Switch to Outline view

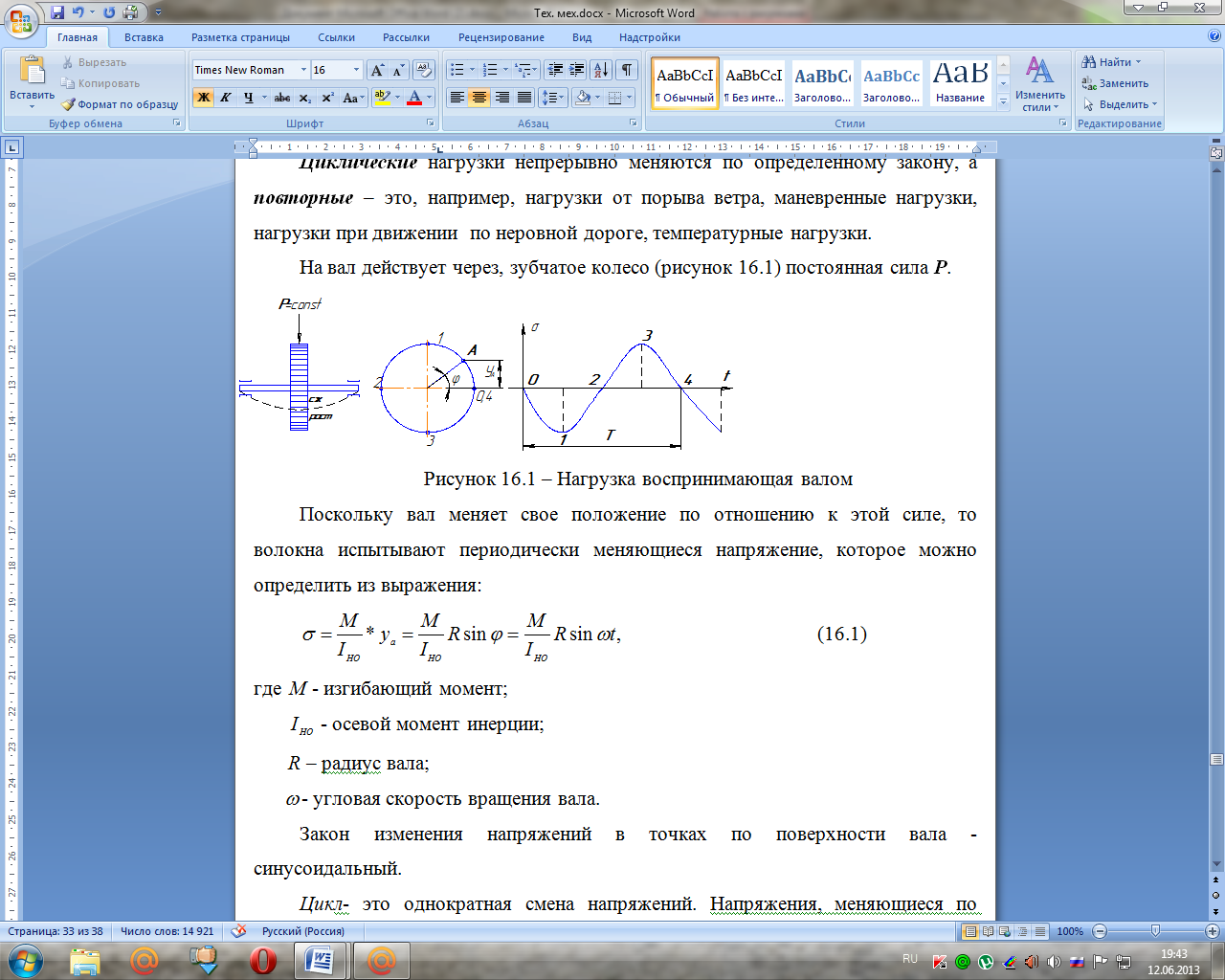[1021, 931]
